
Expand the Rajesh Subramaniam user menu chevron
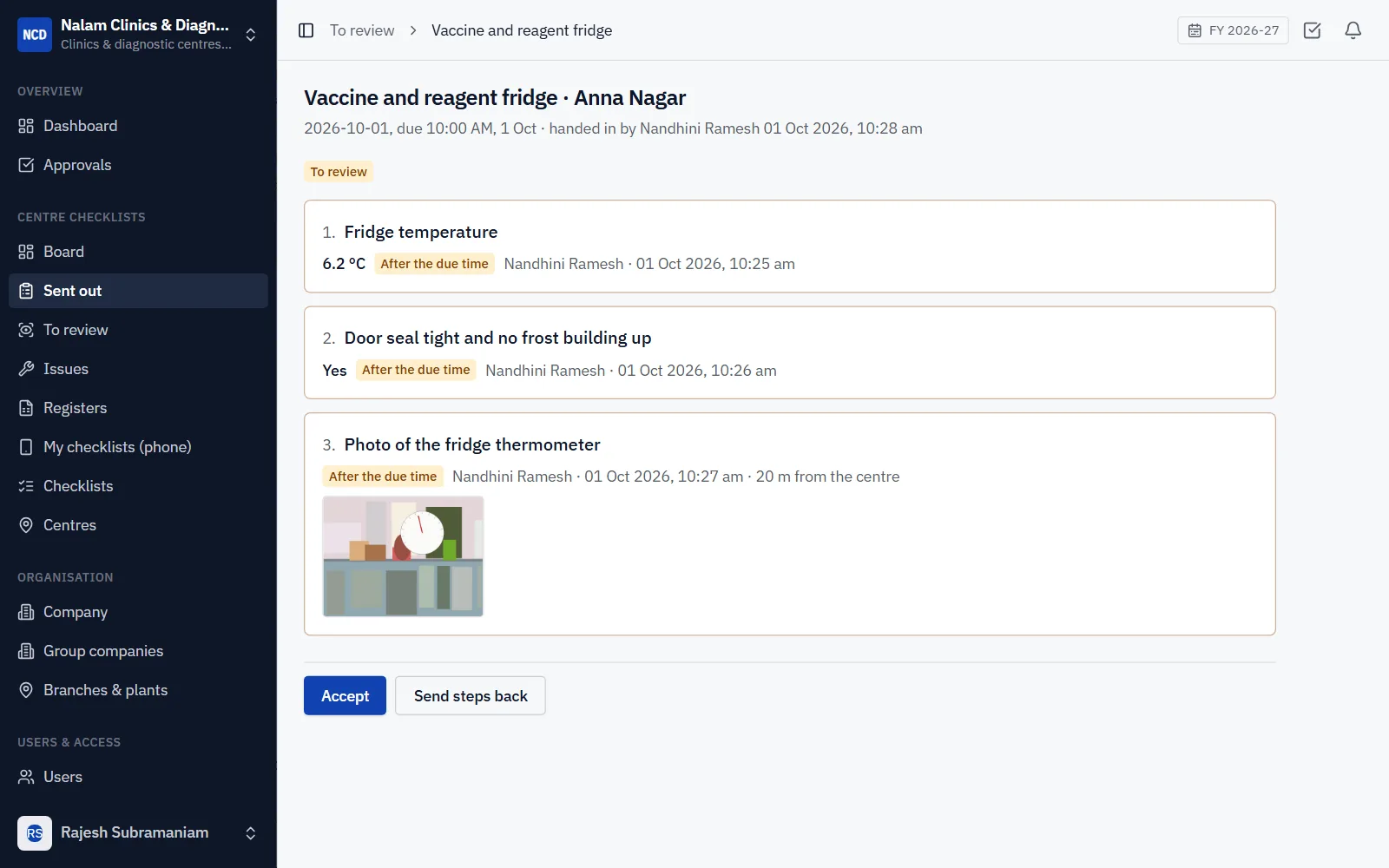[x=250, y=833]
